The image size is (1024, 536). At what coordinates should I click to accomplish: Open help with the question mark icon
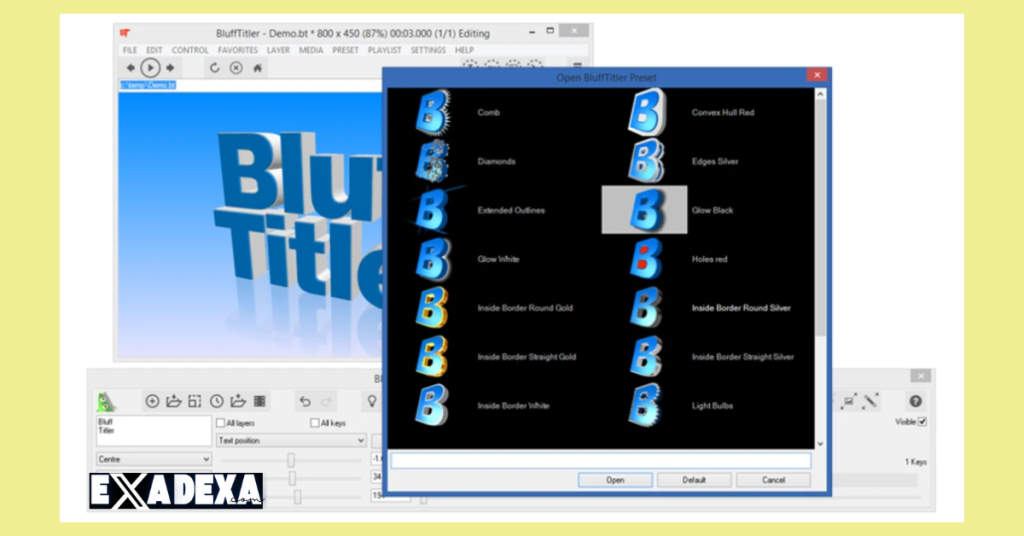pyautogui.click(x=916, y=402)
